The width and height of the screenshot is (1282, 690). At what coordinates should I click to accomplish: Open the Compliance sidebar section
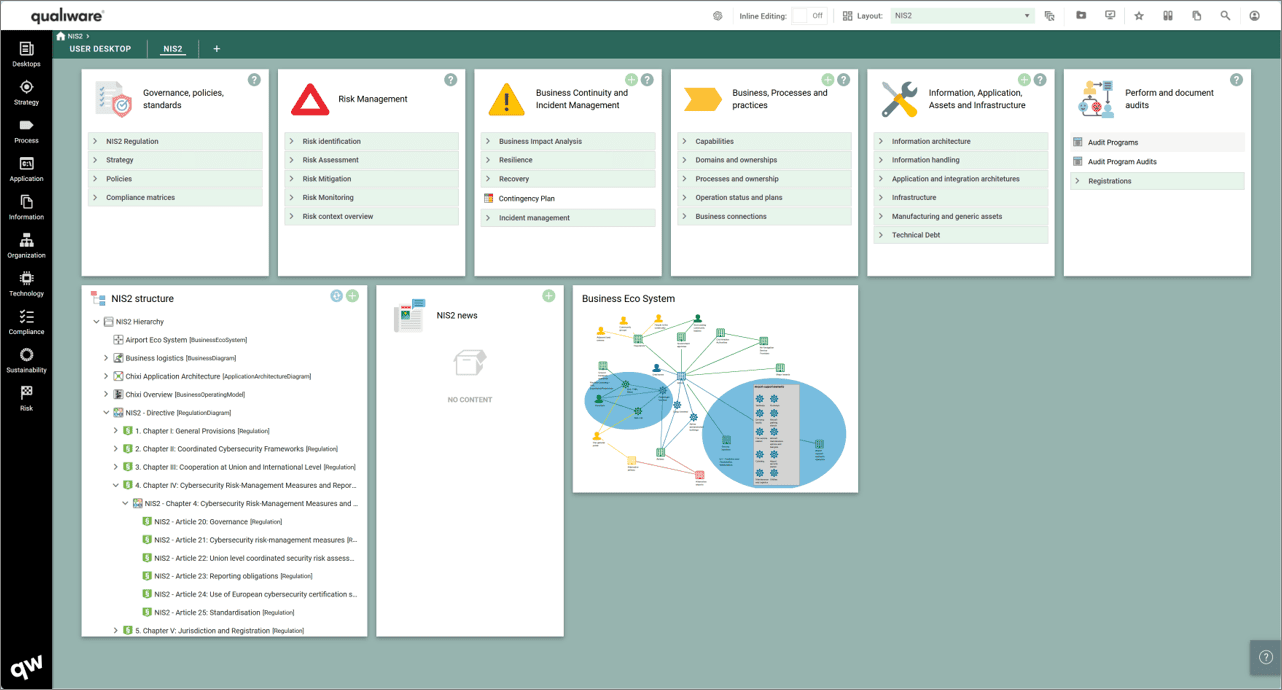26,322
